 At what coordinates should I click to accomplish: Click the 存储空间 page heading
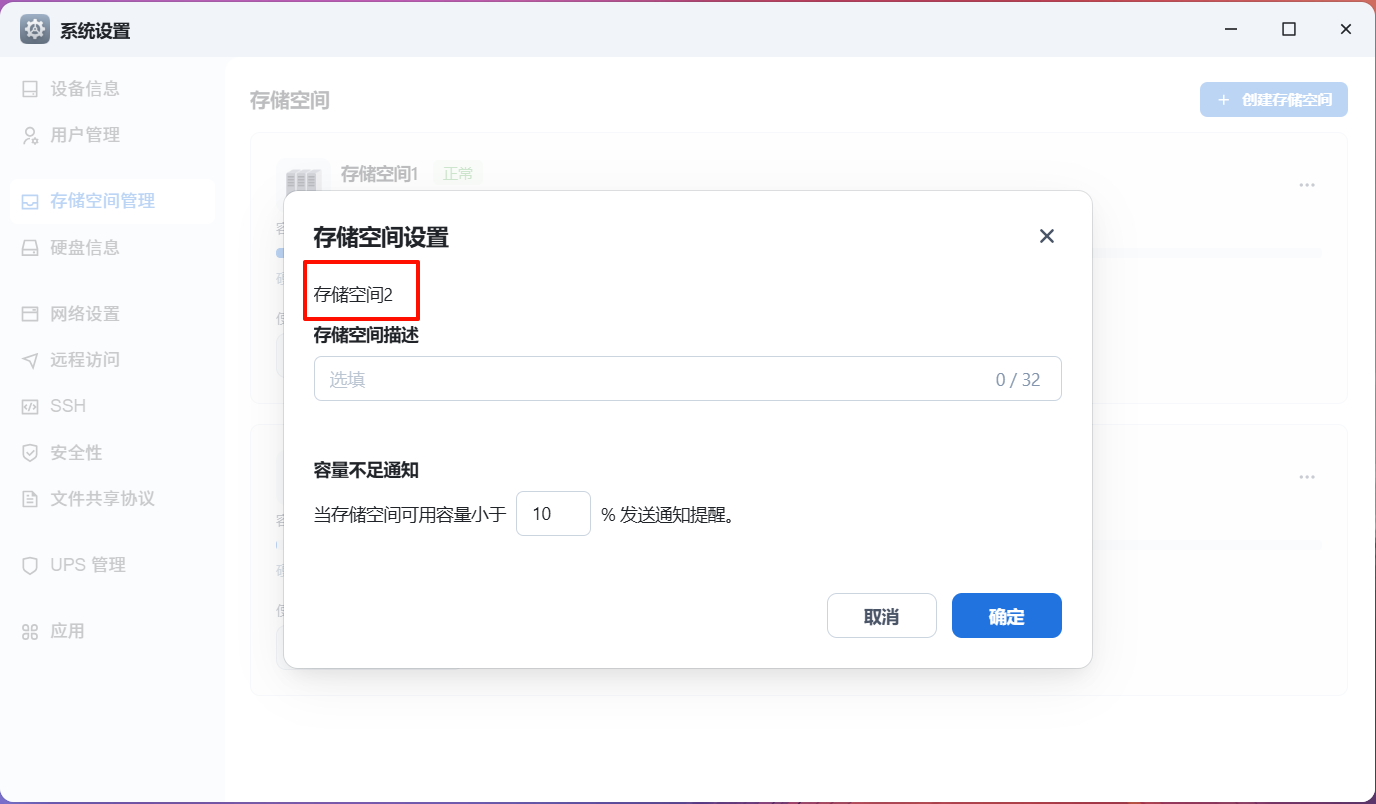point(290,100)
